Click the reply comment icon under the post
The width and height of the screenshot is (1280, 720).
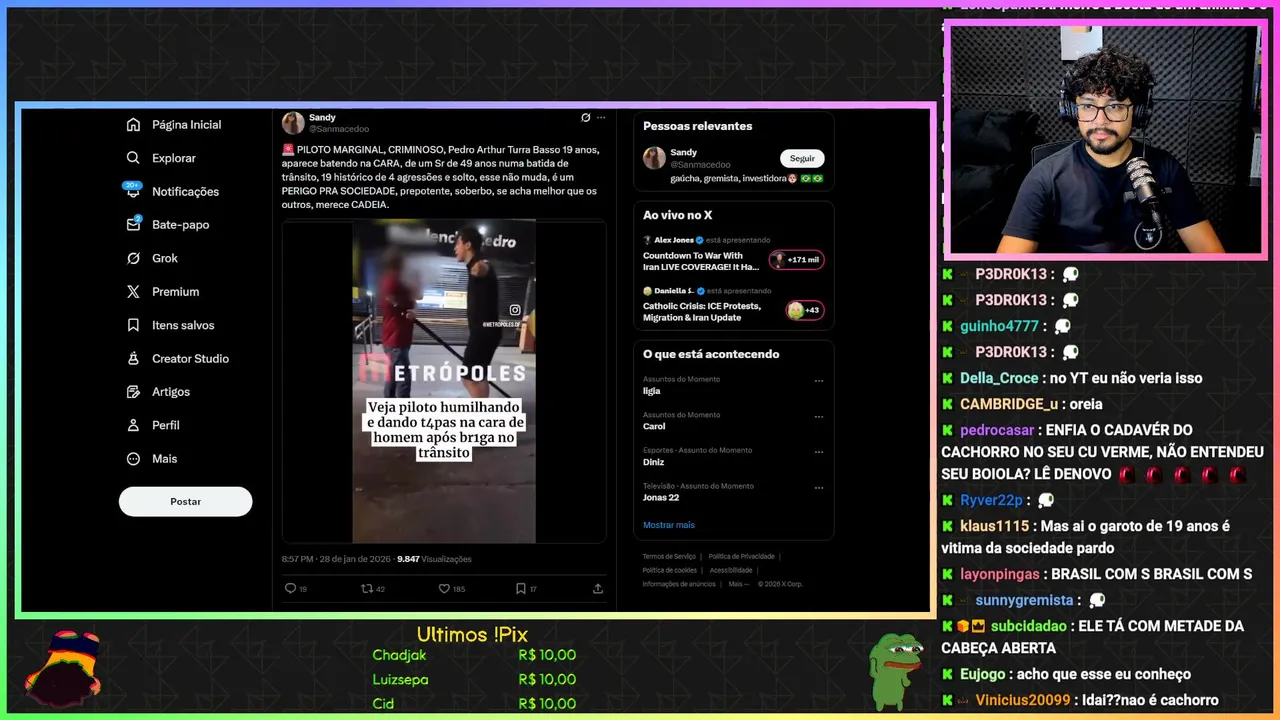290,589
